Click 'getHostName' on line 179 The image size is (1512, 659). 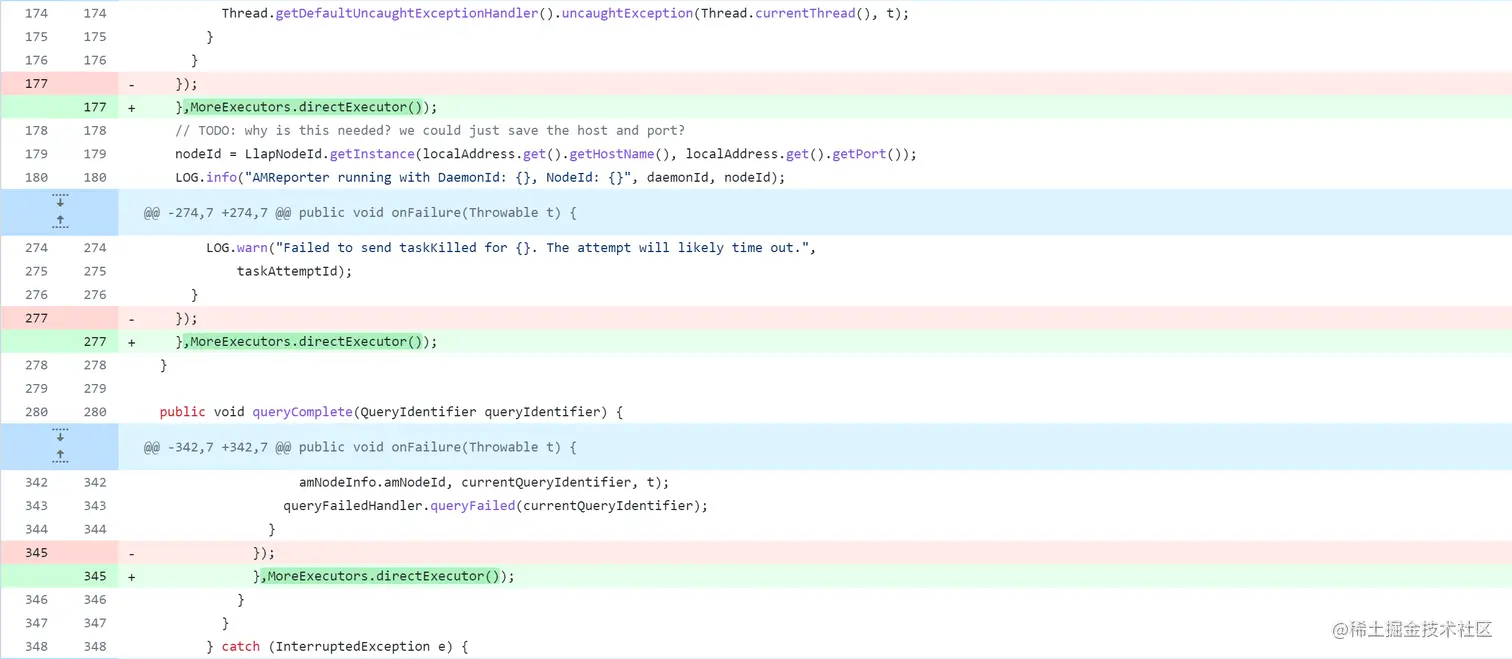click(x=611, y=154)
